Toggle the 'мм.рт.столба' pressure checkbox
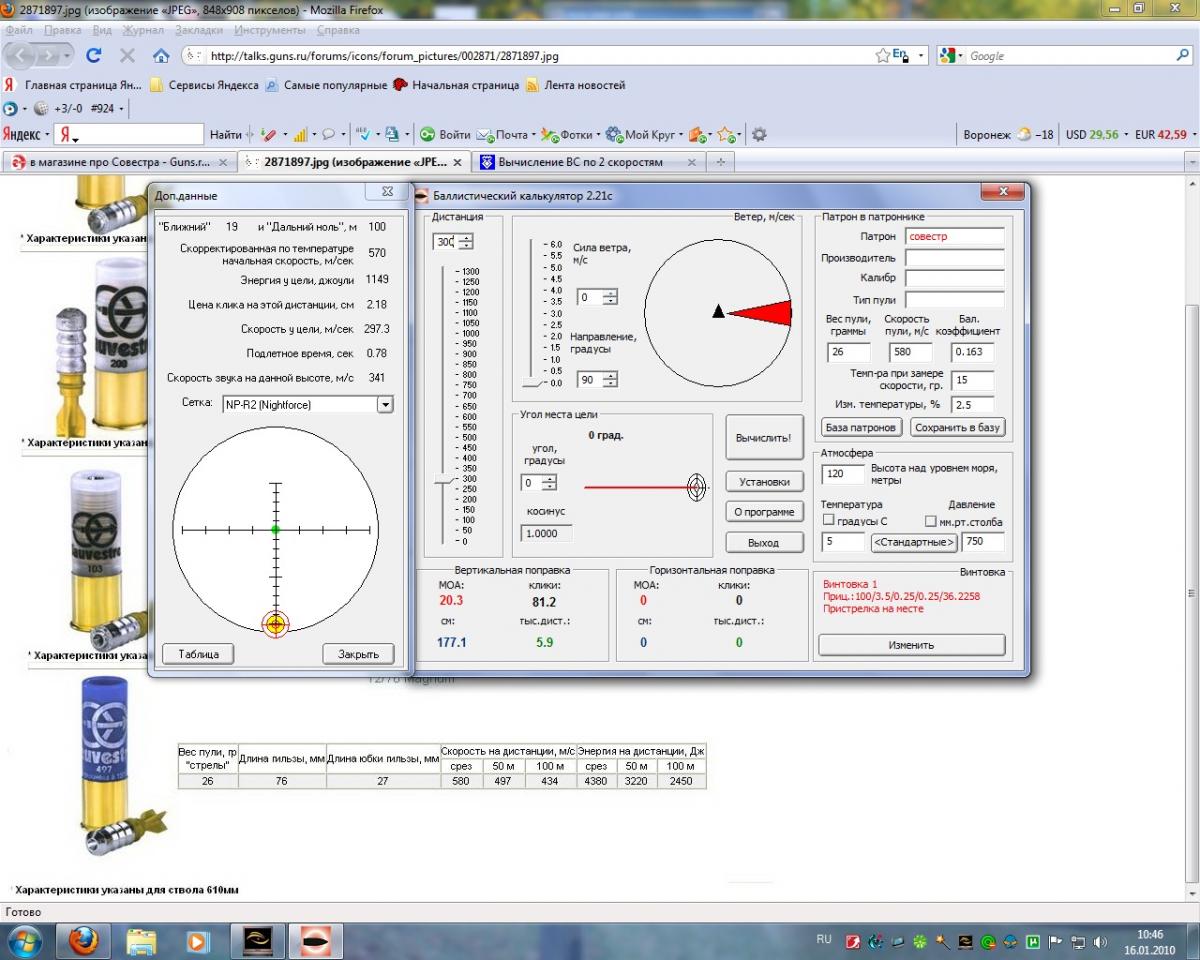Image resolution: width=1200 pixels, height=960 pixels. pyautogui.click(x=931, y=521)
